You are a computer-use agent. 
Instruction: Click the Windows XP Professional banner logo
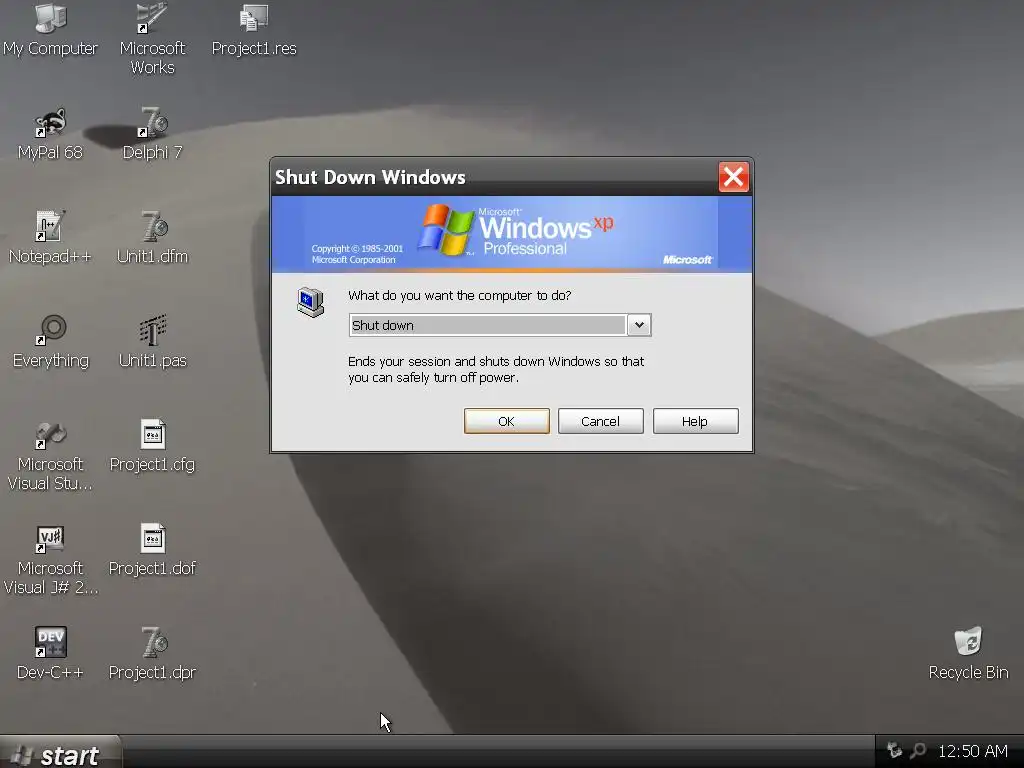pos(516,230)
